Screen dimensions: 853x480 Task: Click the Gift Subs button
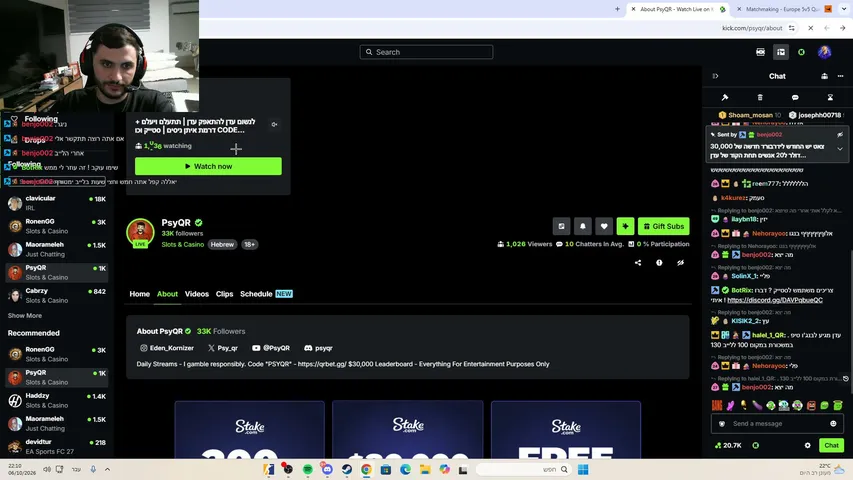664,226
